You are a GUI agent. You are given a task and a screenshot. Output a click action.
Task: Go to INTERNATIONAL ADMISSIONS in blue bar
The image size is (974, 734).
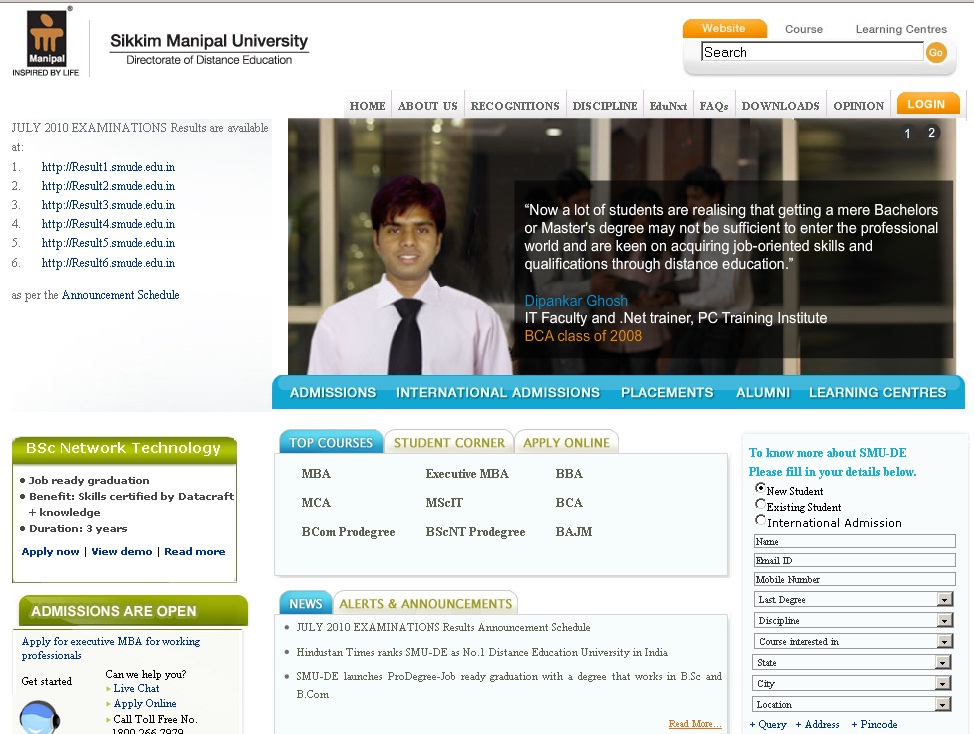tap(498, 392)
